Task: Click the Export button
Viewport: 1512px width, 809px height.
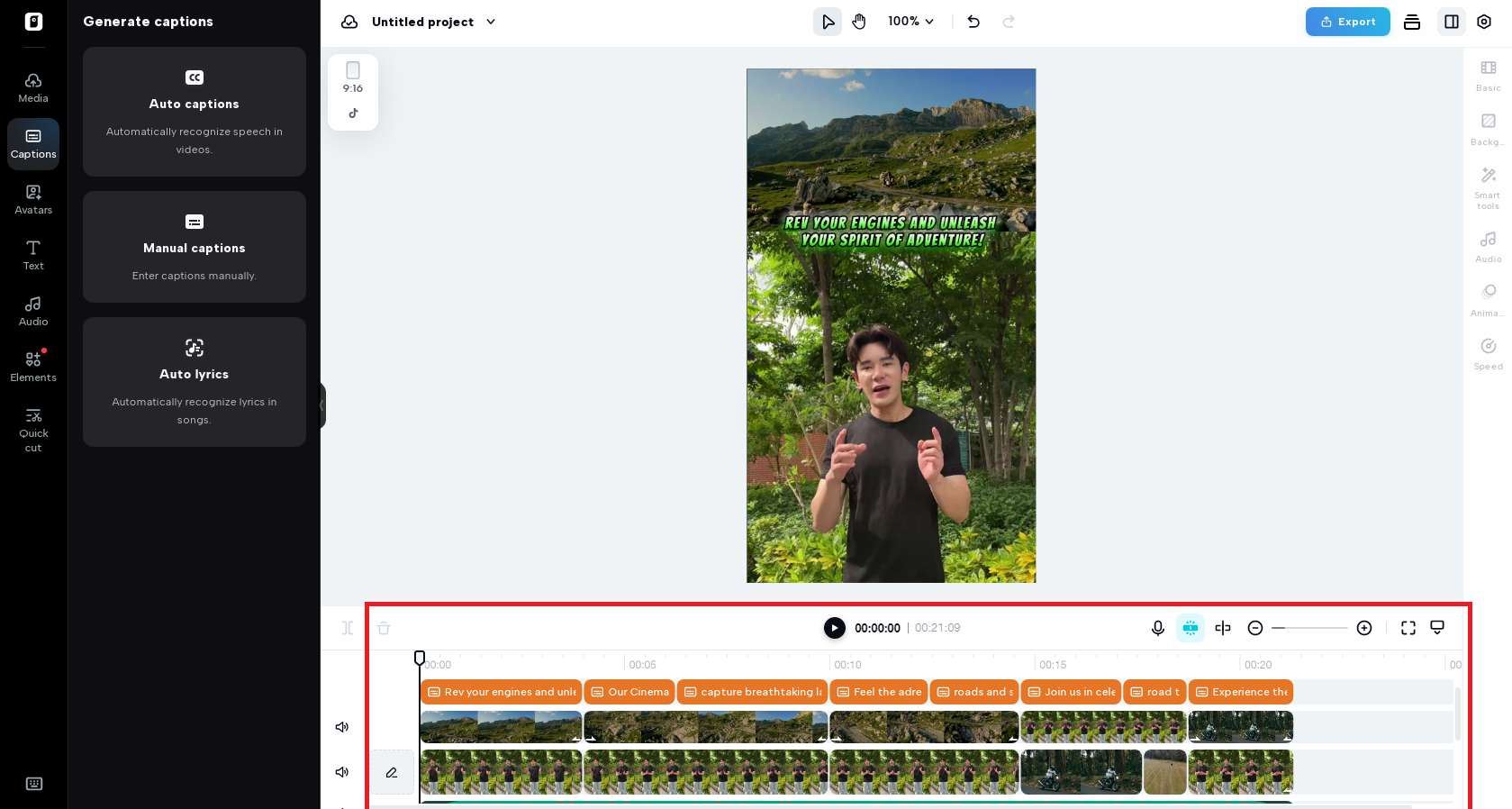Action: click(1347, 22)
